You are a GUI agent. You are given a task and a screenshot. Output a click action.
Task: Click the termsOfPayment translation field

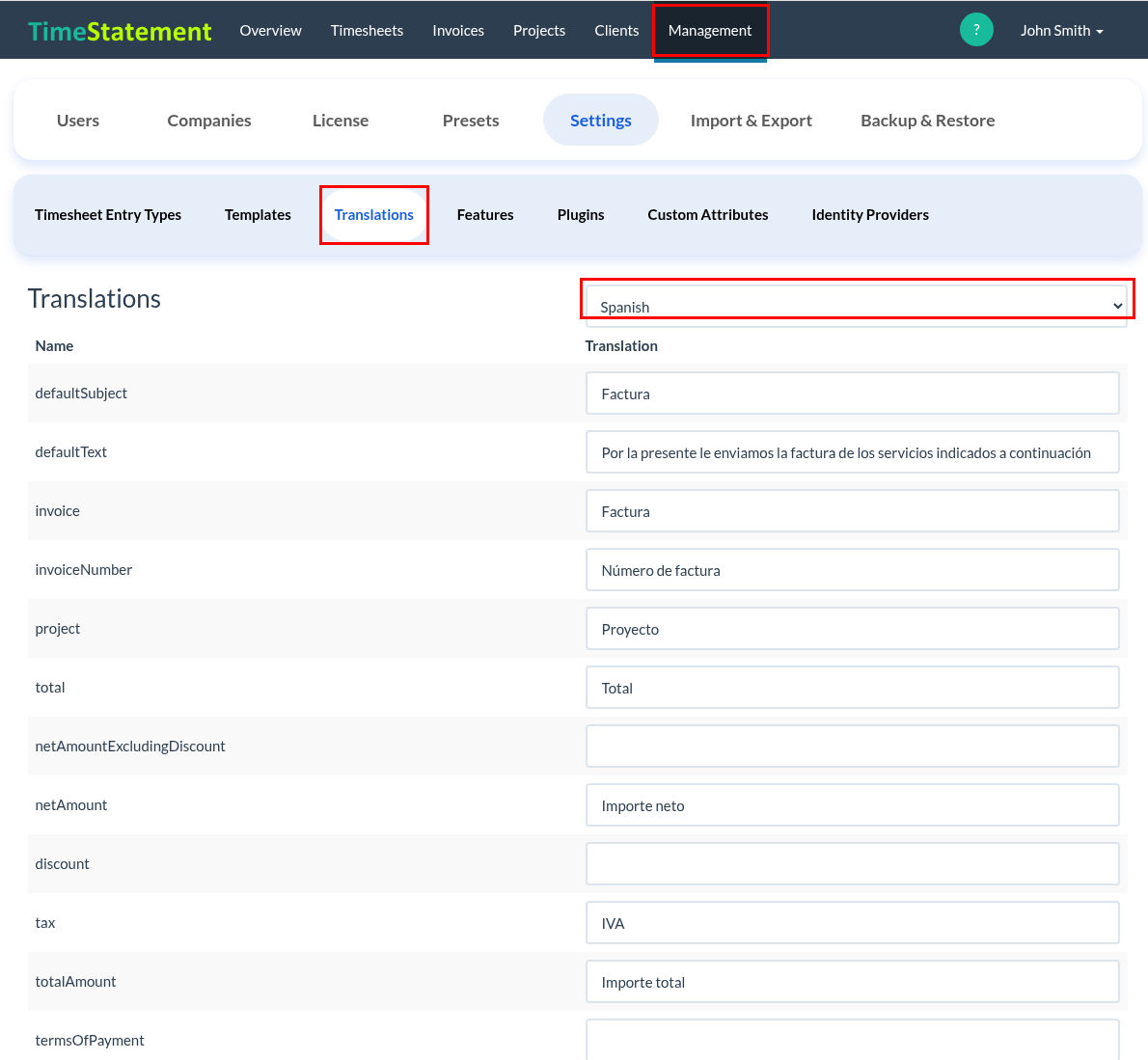point(852,1040)
